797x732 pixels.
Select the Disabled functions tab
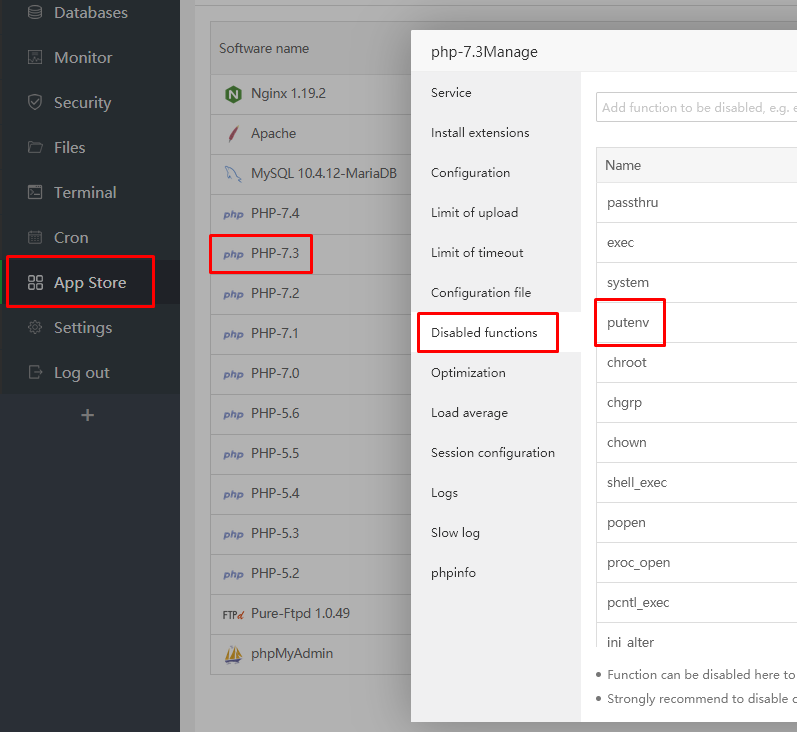[x=484, y=332]
